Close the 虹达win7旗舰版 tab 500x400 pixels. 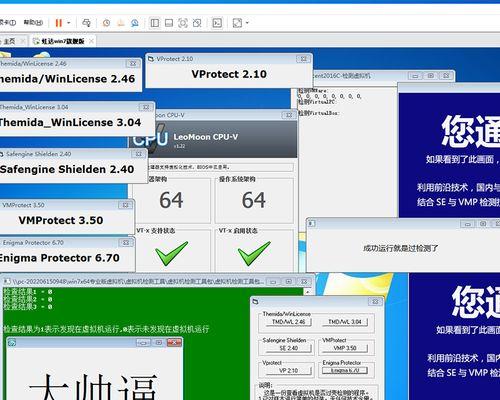click(91, 41)
